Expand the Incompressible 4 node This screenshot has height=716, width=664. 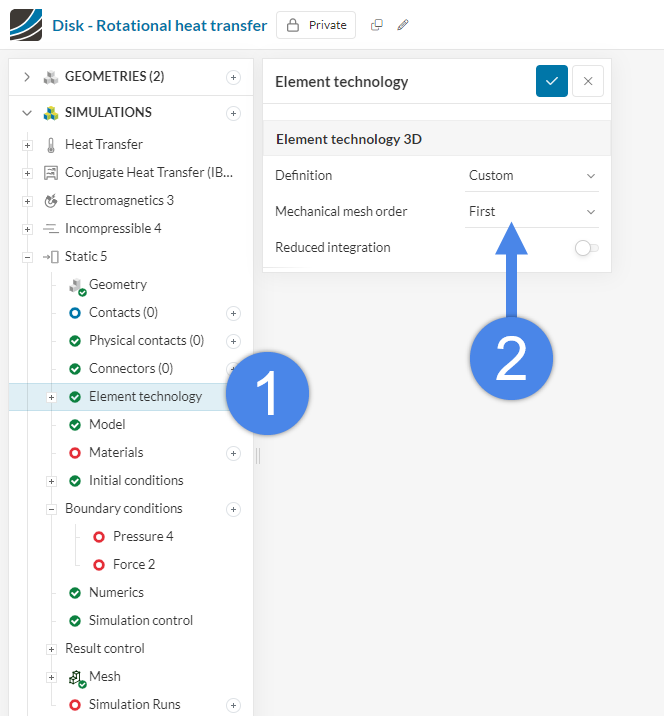tap(27, 229)
